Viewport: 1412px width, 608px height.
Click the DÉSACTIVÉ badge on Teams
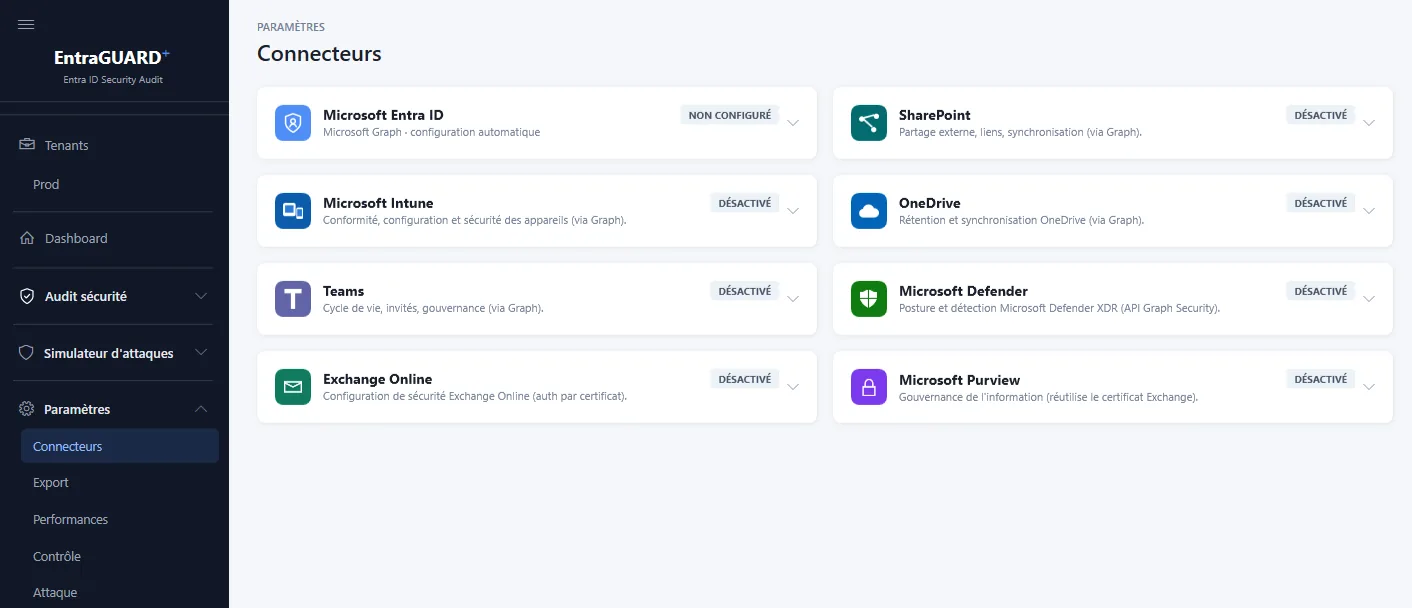click(x=745, y=291)
